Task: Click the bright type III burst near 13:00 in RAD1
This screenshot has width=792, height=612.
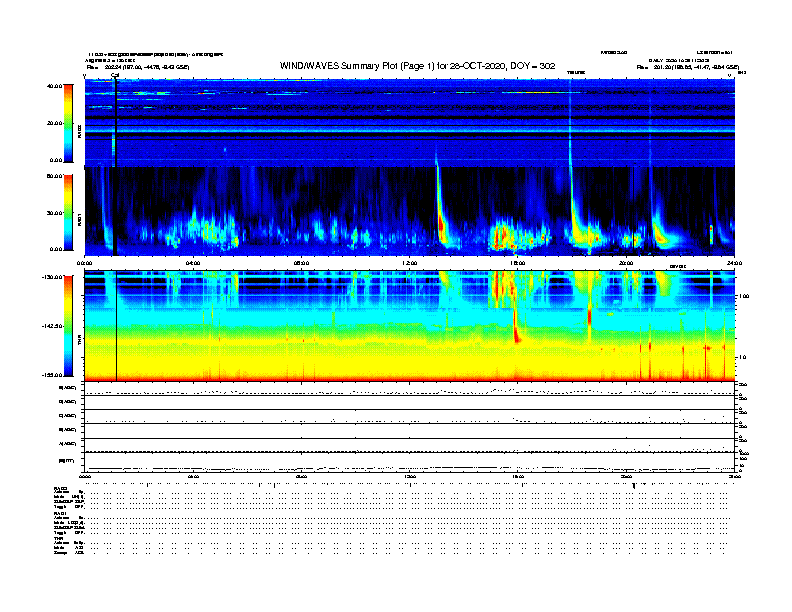Action: click(441, 222)
